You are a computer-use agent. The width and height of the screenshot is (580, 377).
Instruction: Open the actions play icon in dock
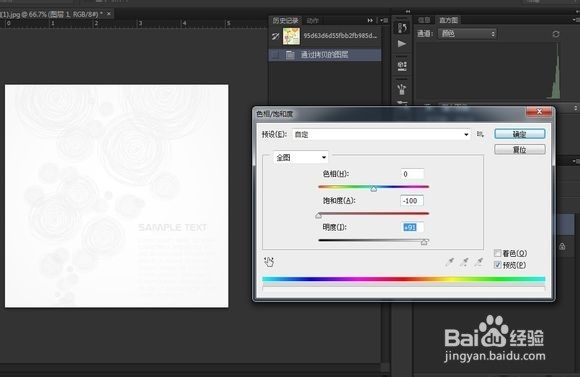pyautogui.click(x=402, y=44)
